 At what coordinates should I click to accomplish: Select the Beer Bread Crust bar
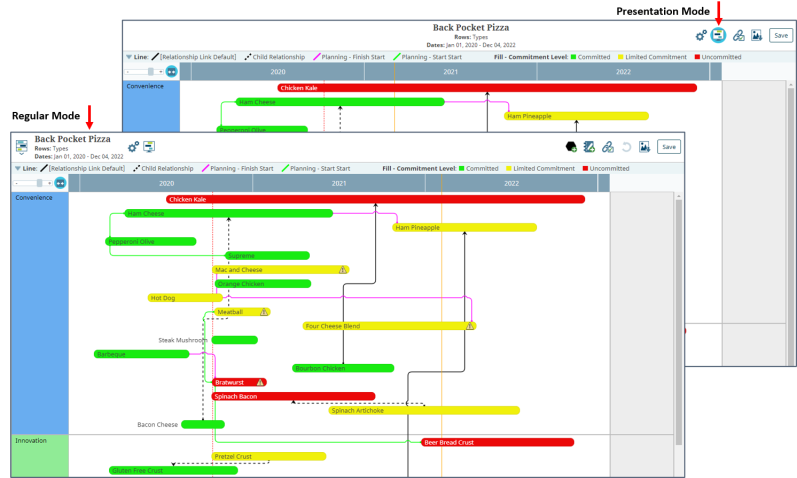click(x=498, y=442)
